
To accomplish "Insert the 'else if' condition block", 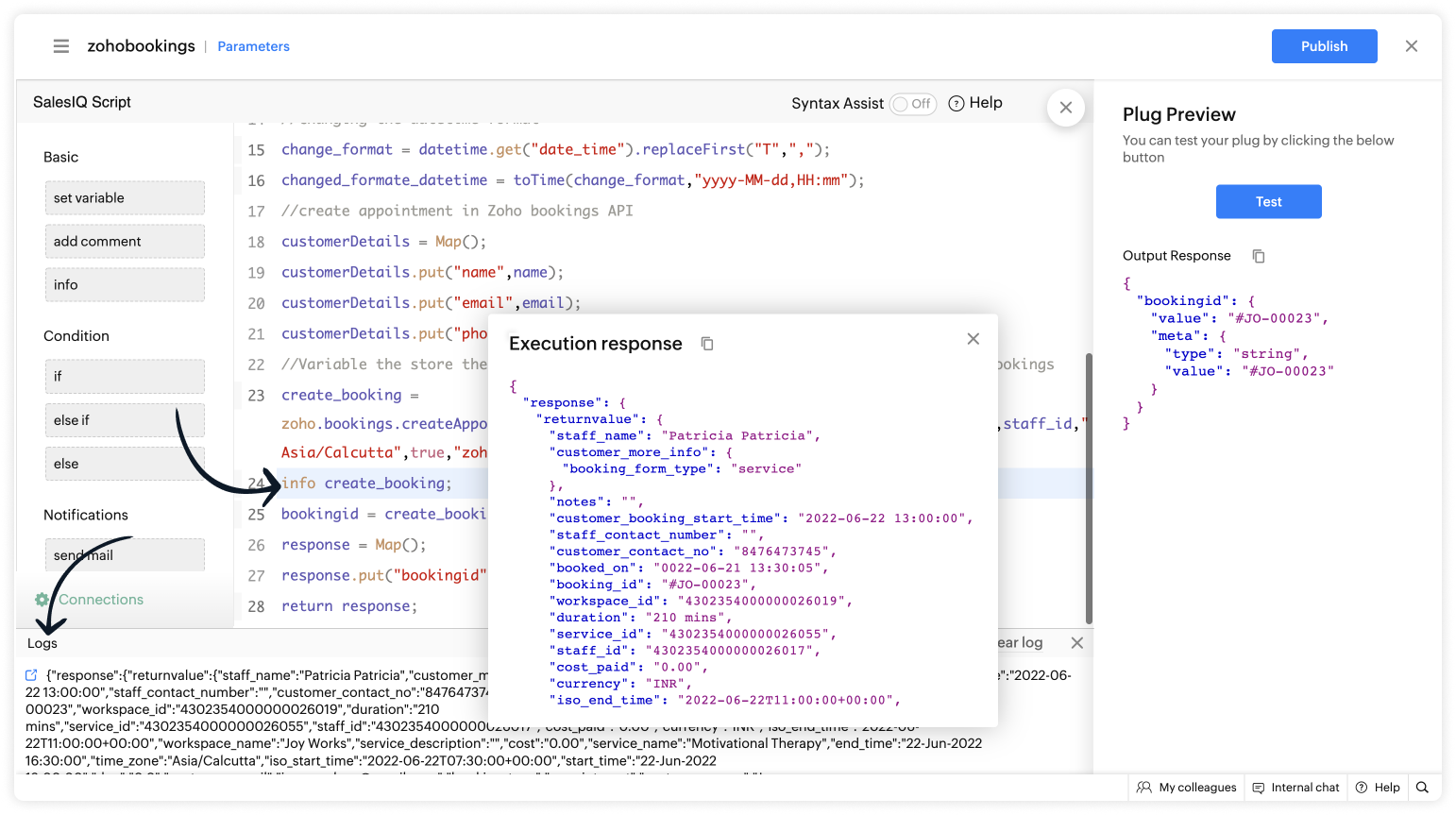I will 125,420.
